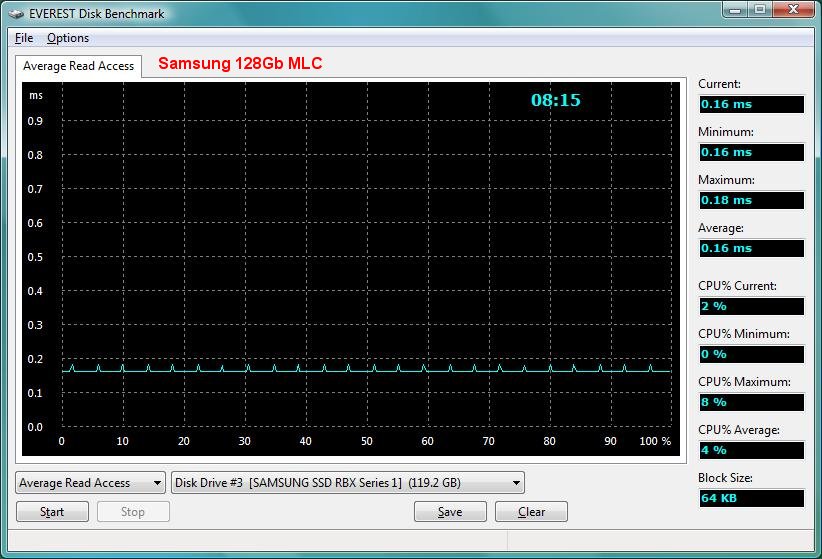The image size is (822, 559).
Task: Click the 50 x-axis label
Action: coord(366,441)
